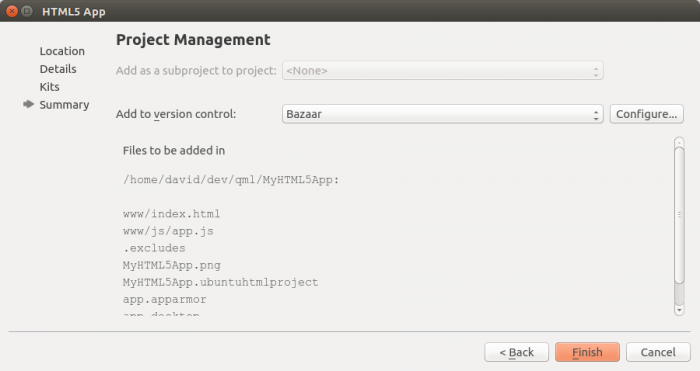
Task: Click the files list vertical scrollbar handle
Action: [679, 215]
